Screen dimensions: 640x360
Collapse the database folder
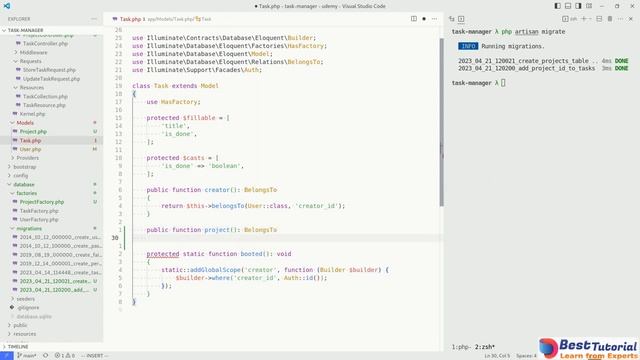click(24, 184)
